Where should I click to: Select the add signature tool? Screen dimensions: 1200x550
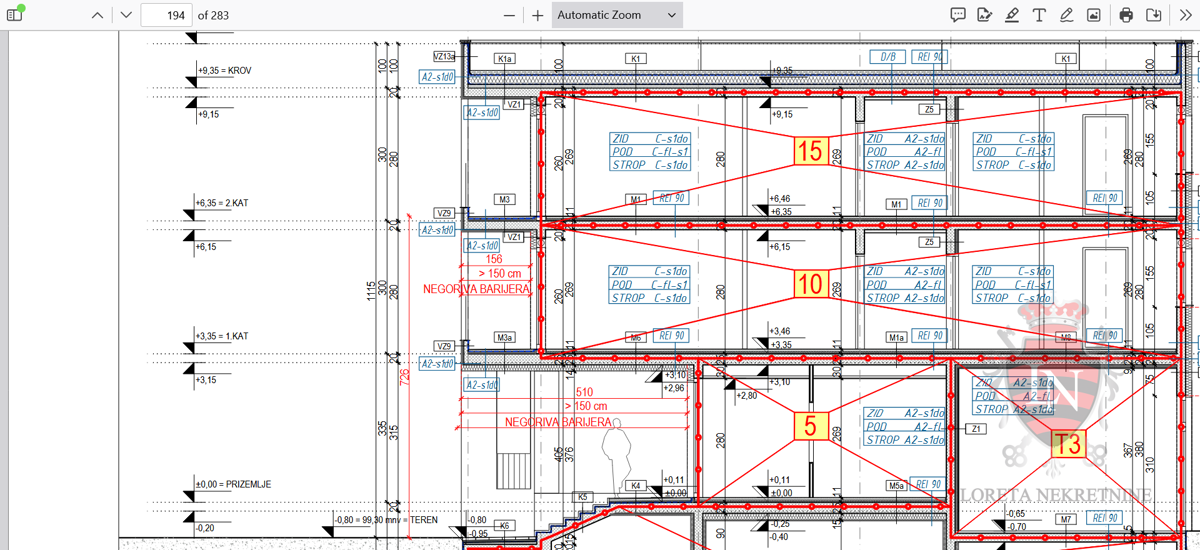click(x=984, y=15)
